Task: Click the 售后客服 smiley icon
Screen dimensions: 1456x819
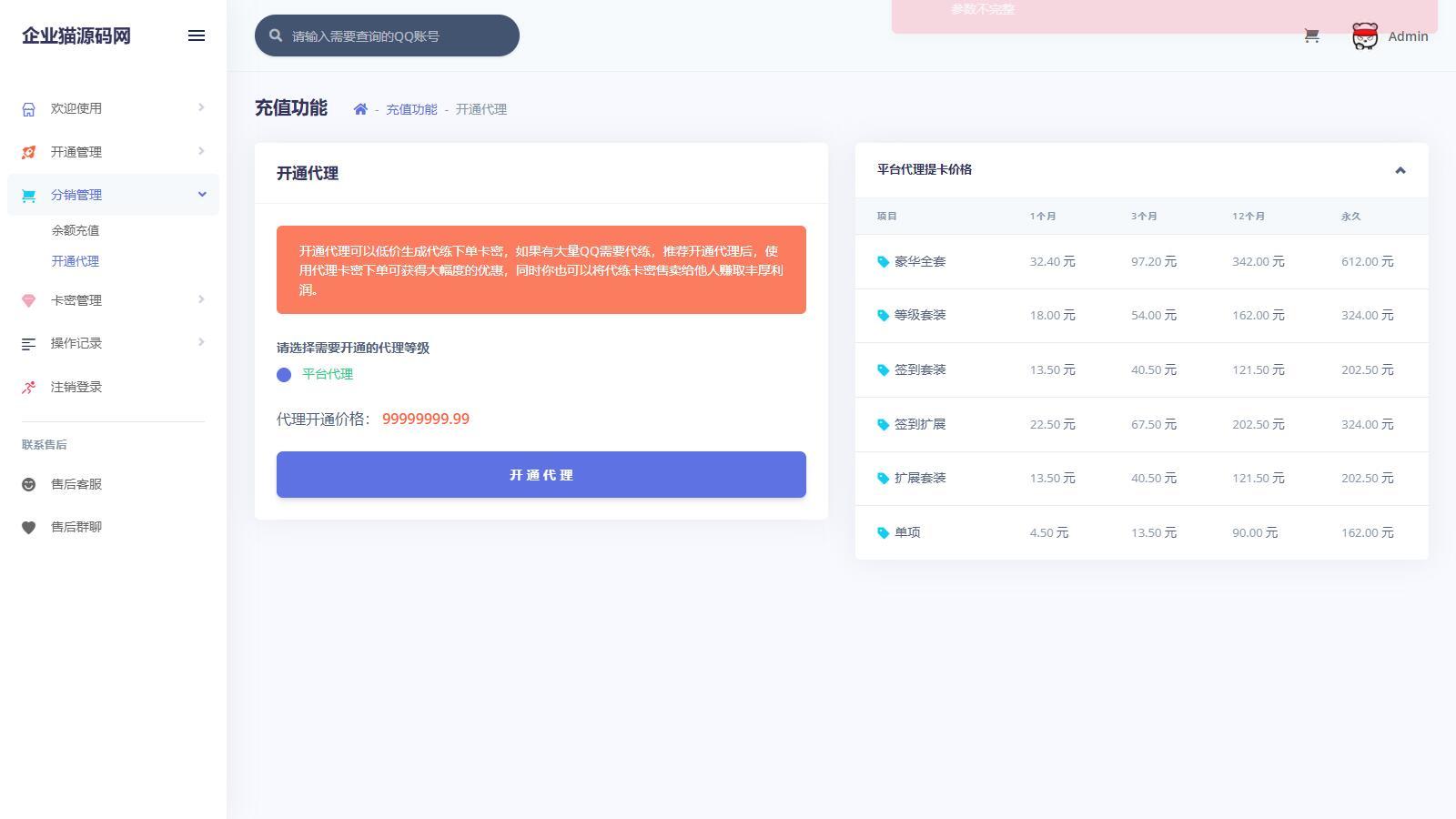Action: (29, 484)
